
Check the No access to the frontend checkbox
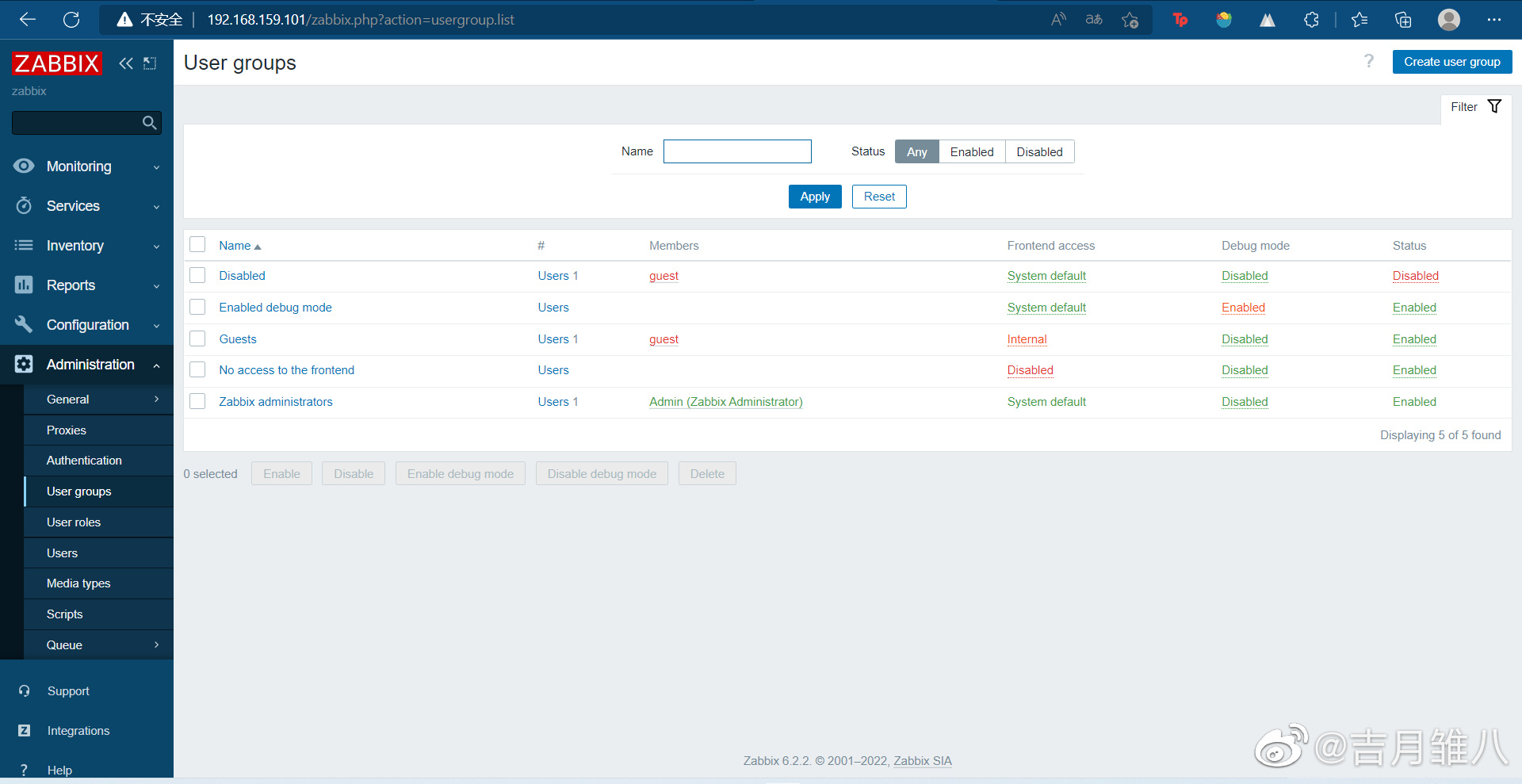point(197,369)
